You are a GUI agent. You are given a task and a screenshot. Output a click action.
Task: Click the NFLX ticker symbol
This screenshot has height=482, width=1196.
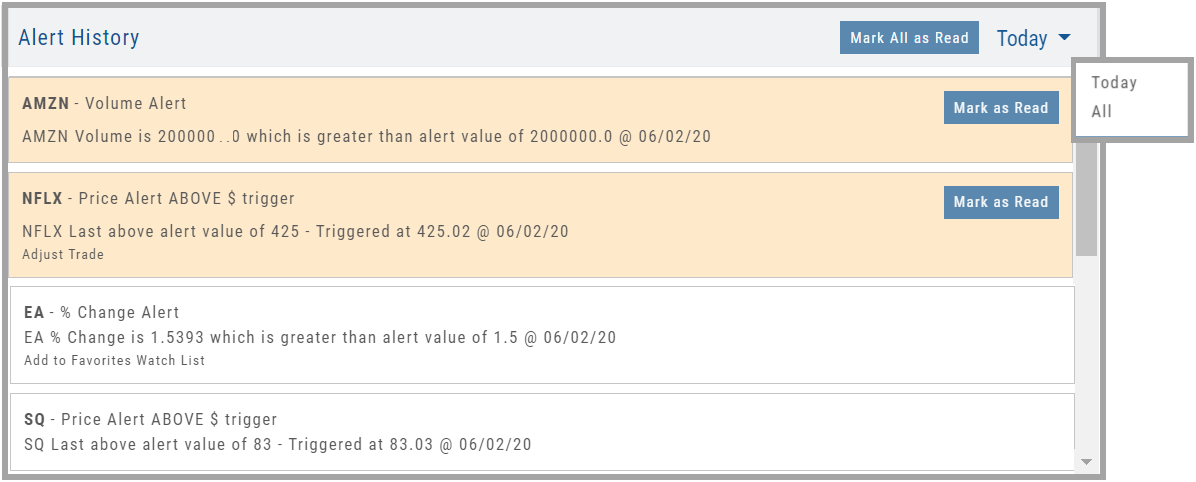pos(42,198)
